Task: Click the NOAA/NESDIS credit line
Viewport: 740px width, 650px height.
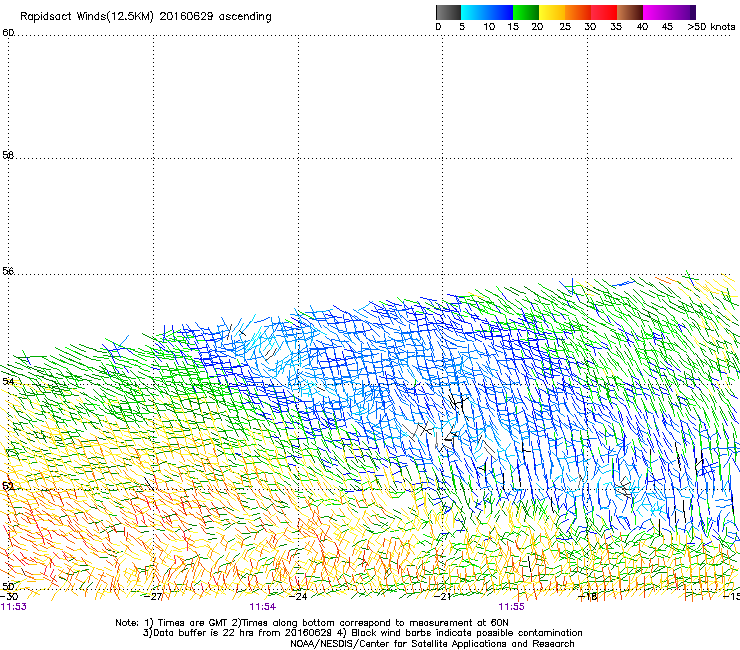Action: coord(432,644)
